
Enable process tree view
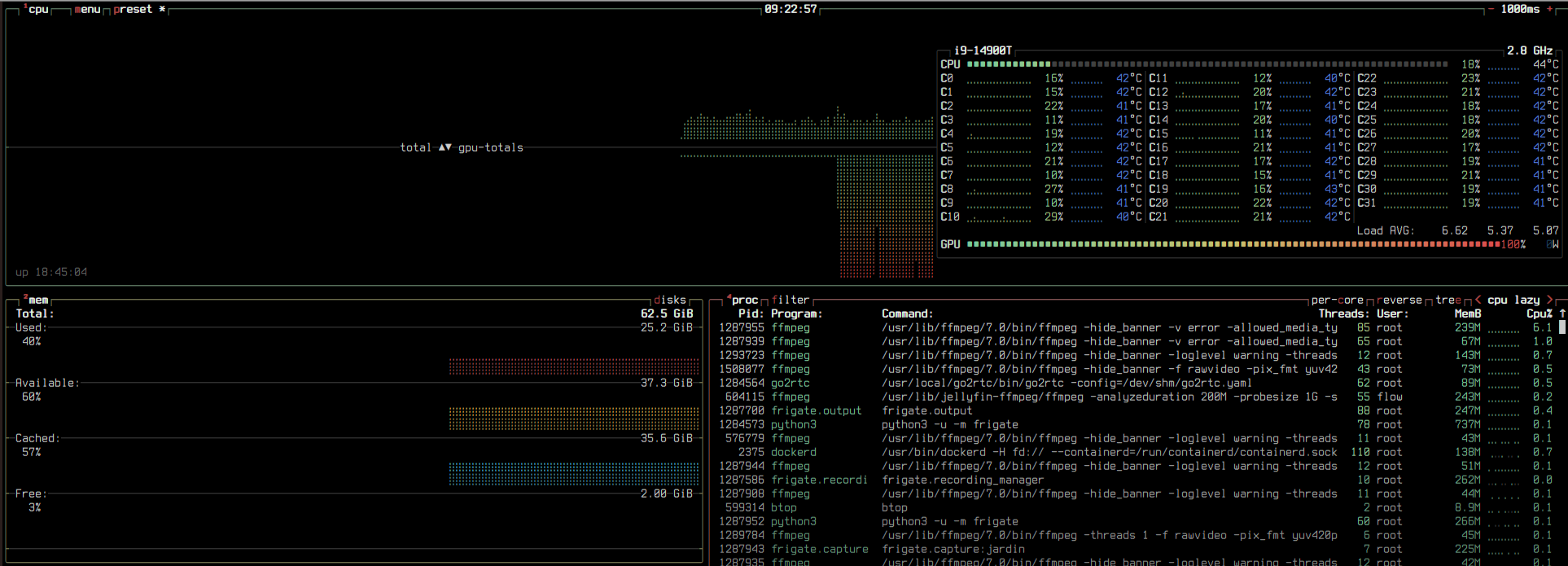click(x=1448, y=300)
